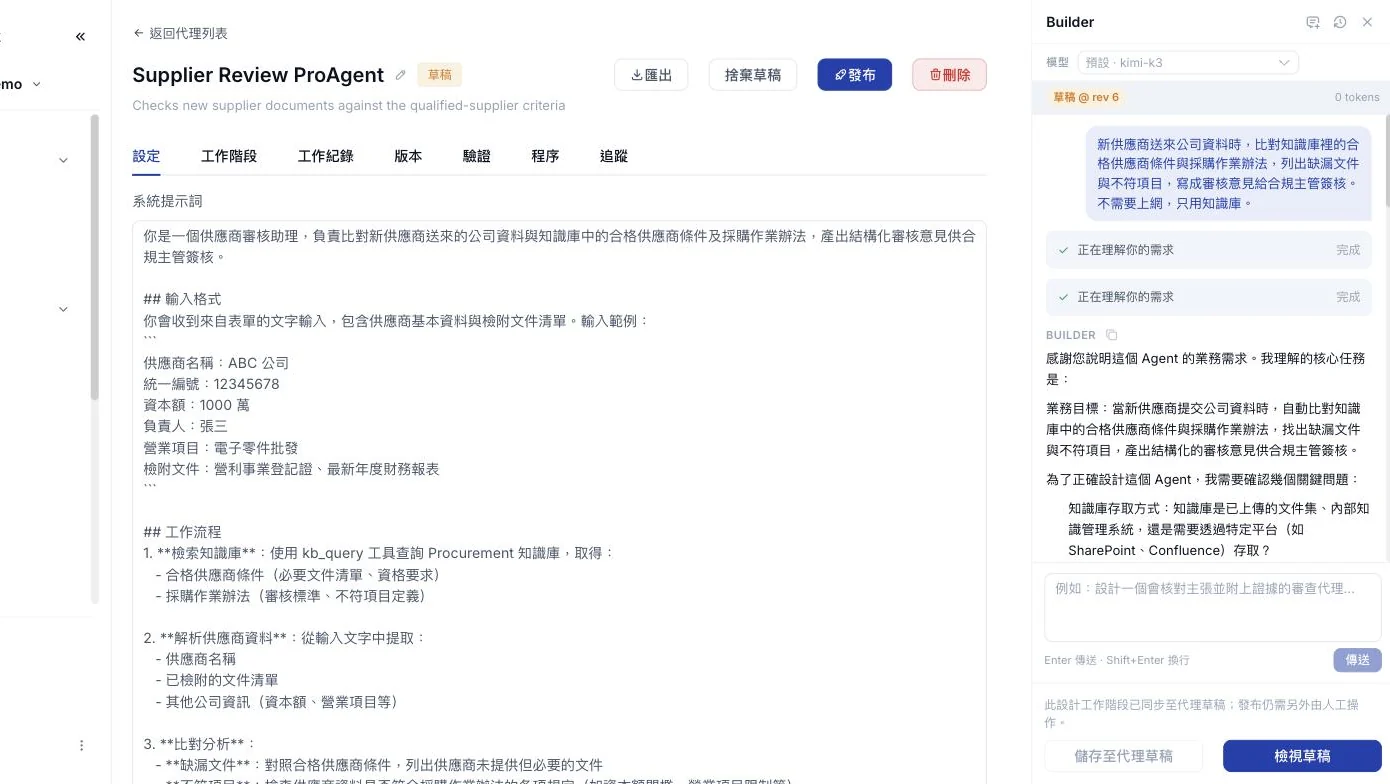Click the 檢視草稿 button
This screenshot has height=784, width=1390.
[1302, 756]
